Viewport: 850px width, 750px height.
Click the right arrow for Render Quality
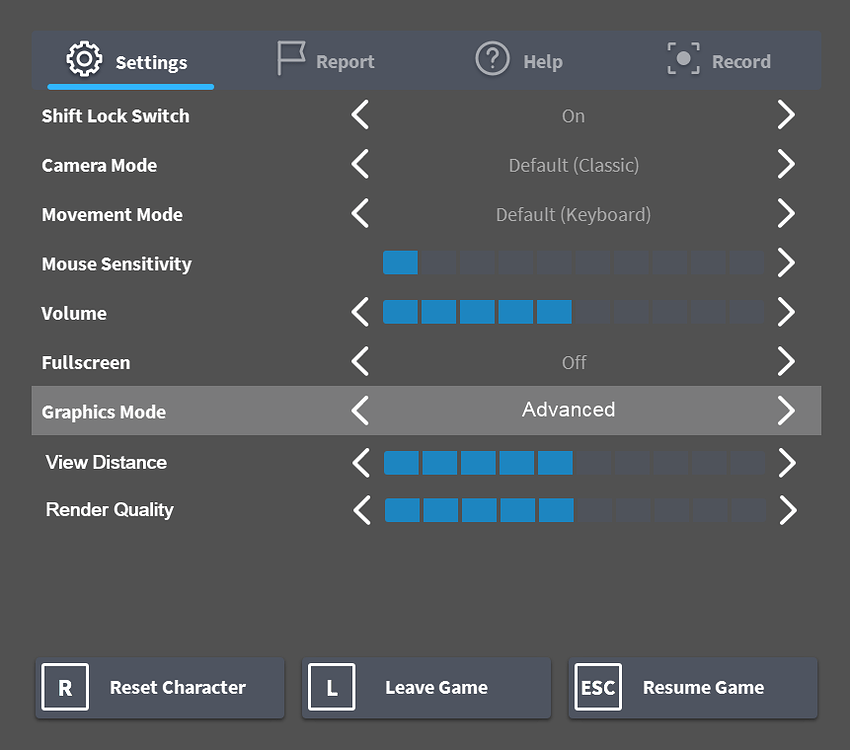click(x=787, y=510)
